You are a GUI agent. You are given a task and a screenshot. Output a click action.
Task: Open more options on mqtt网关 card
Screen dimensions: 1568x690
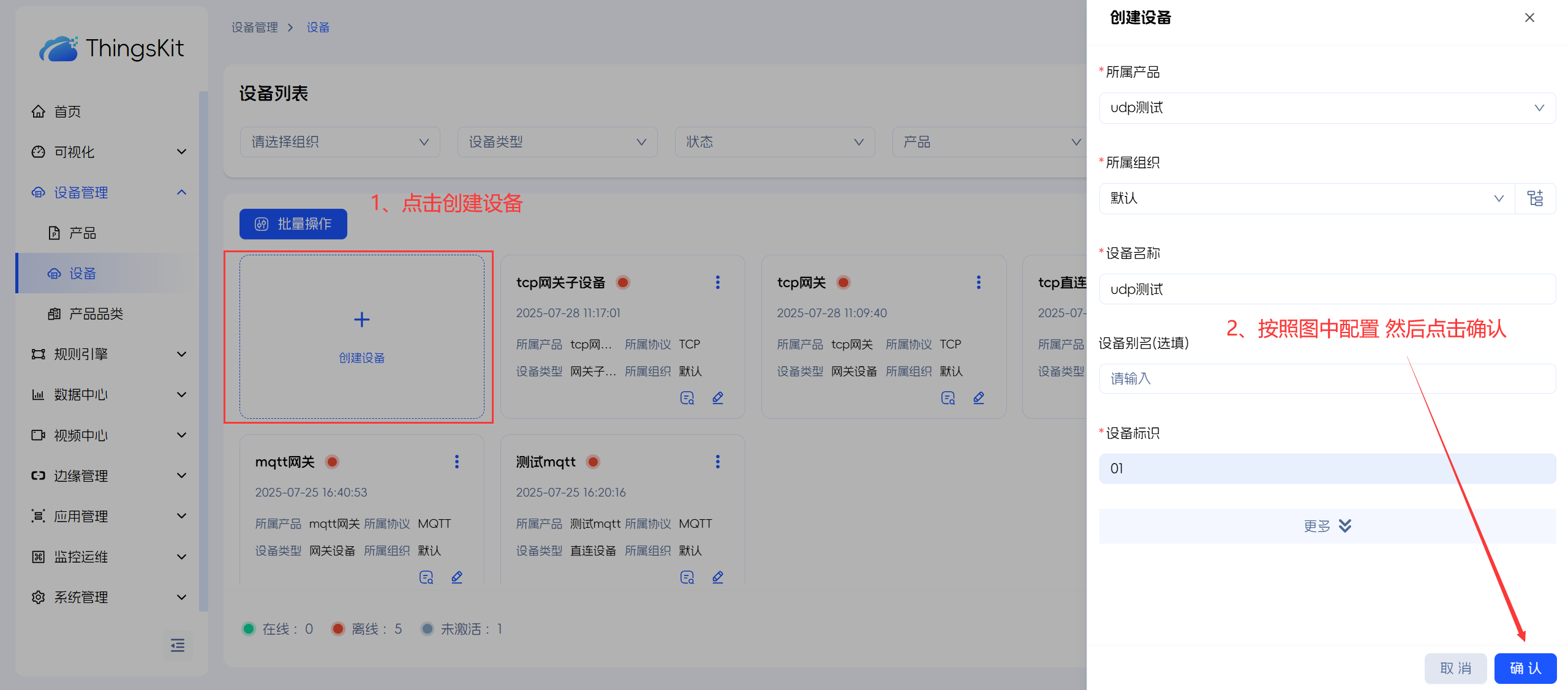(457, 462)
